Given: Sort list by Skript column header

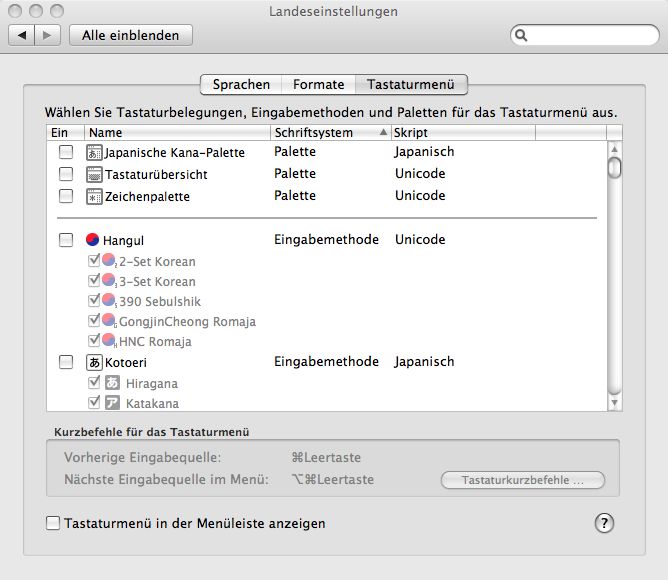Looking at the screenshot, I should pyautogui.click(x=461, y=132).
